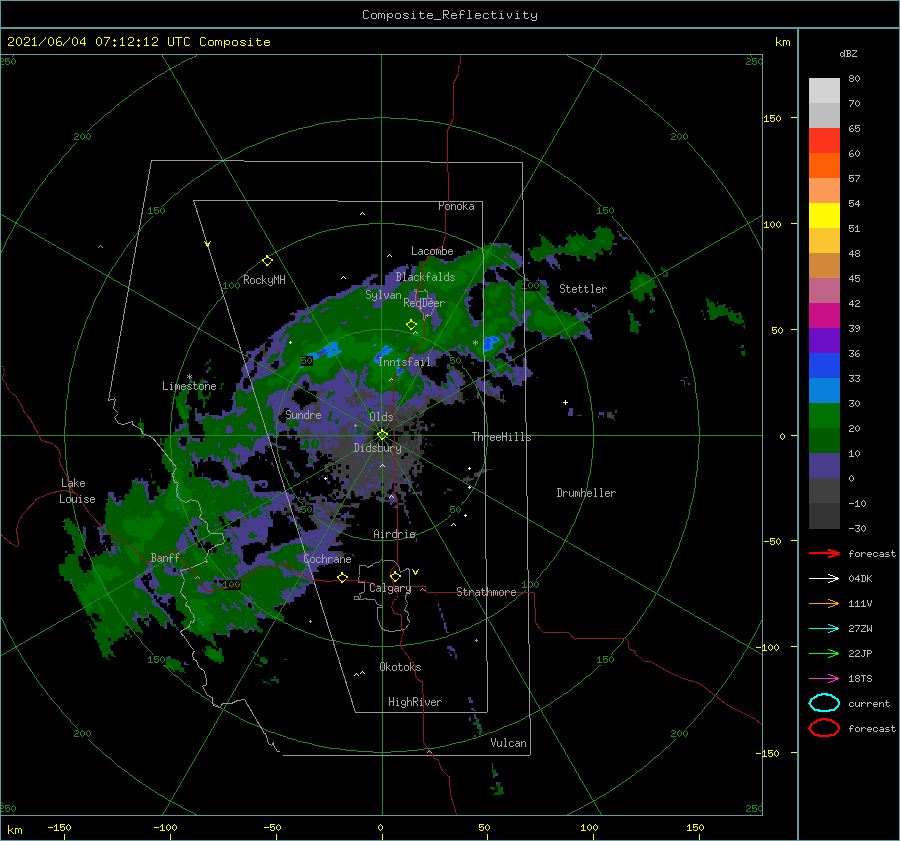900x841 pixels.
Task: Click the Cochrane label
Action: tap(327, 559)
